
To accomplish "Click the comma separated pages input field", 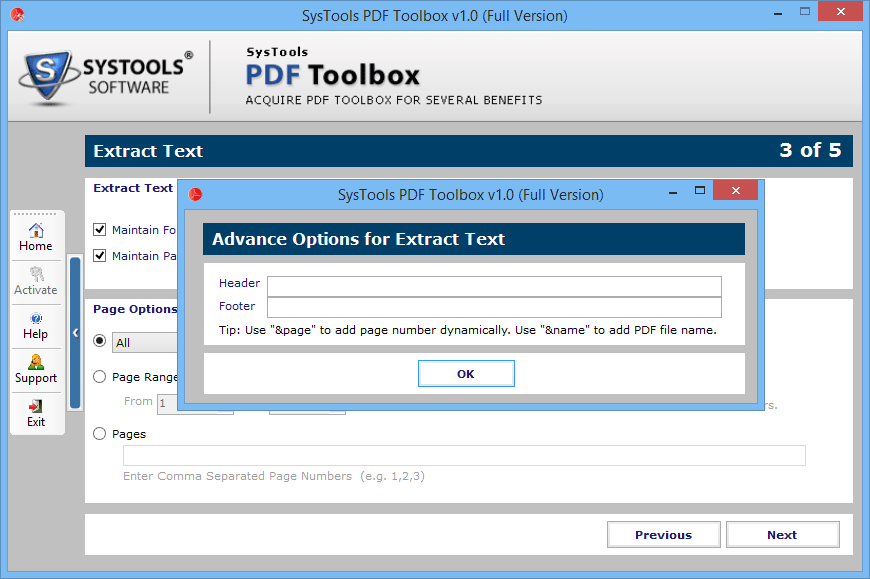I will pos(464,455).
